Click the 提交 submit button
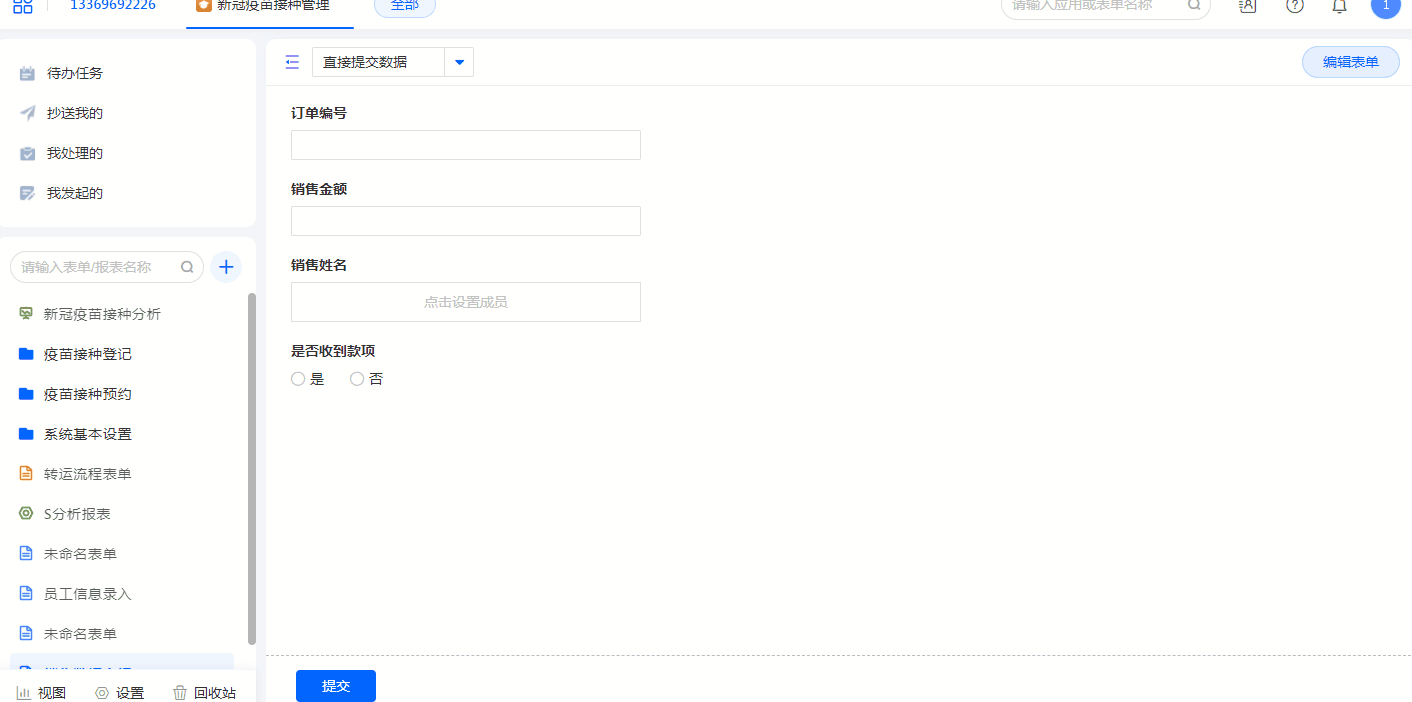 point(336,686)
